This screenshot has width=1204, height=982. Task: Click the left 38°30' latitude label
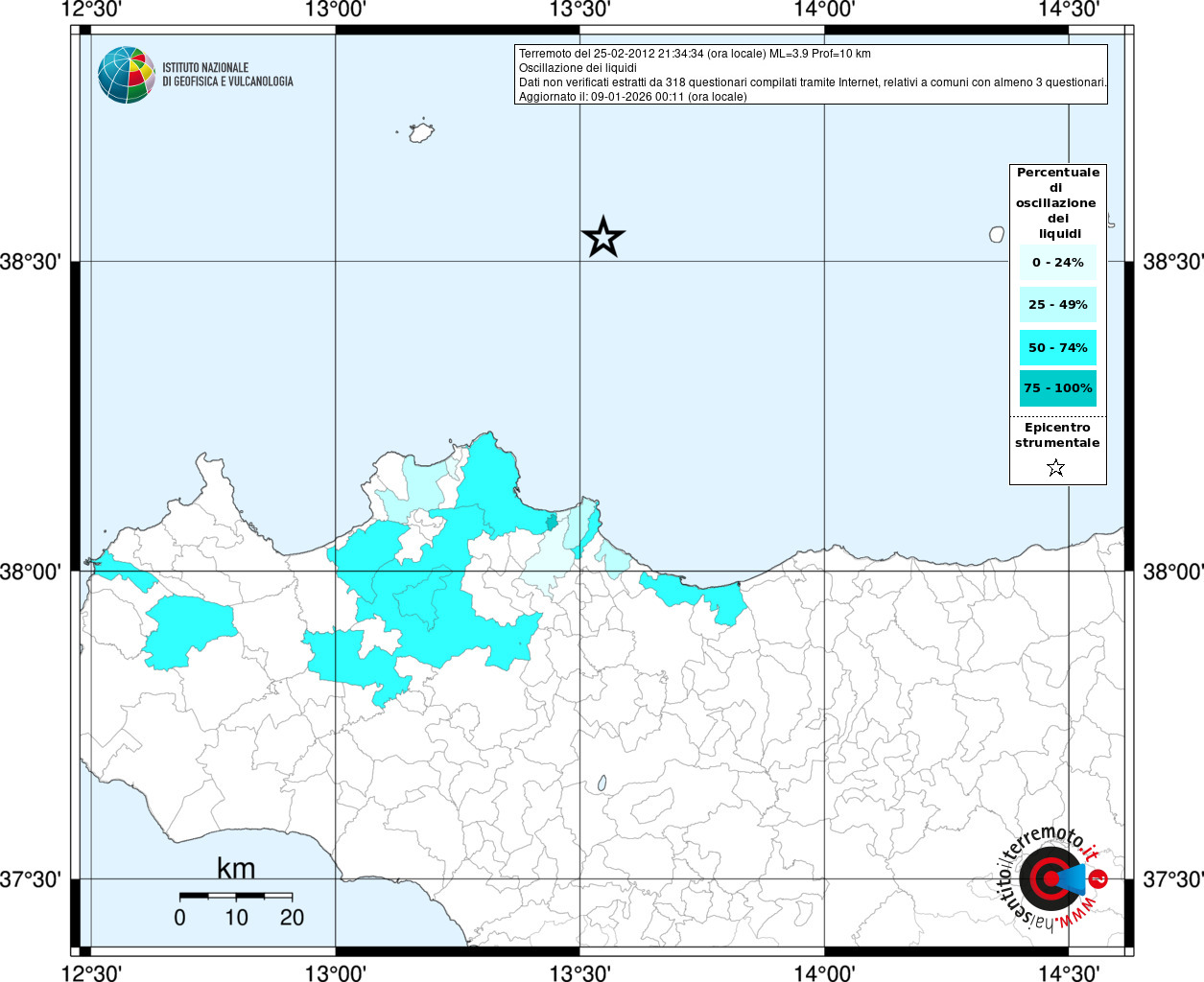click(x=31, y=262)
